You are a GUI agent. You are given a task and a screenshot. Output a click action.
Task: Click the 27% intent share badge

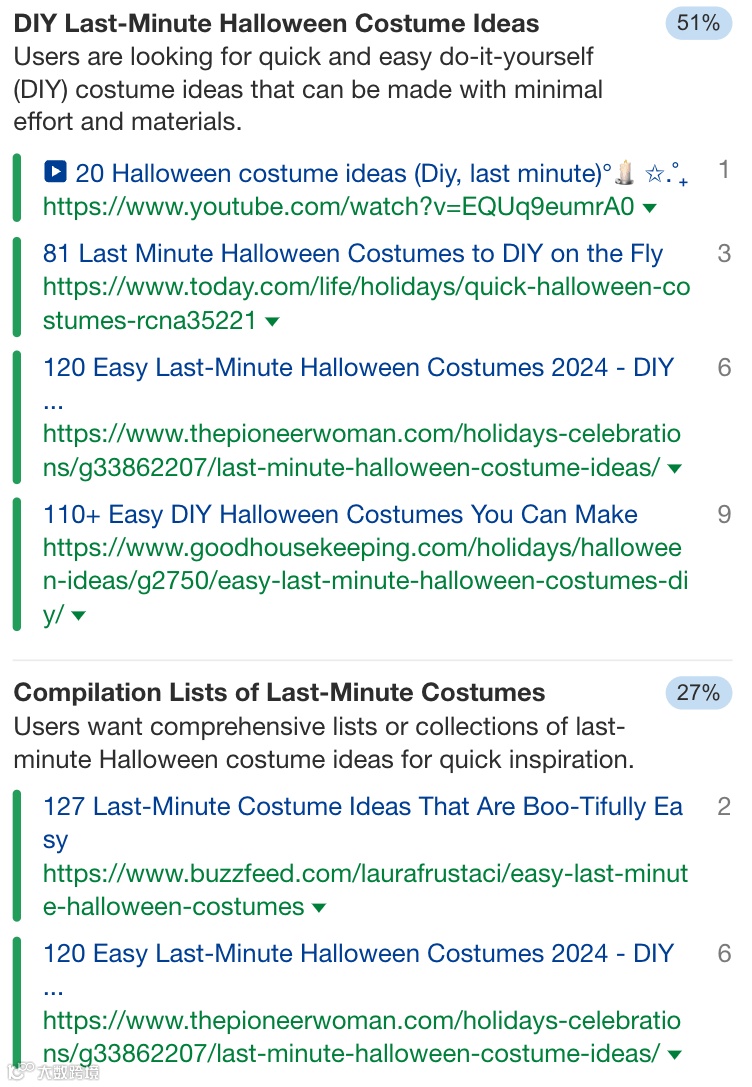[699, 693]
